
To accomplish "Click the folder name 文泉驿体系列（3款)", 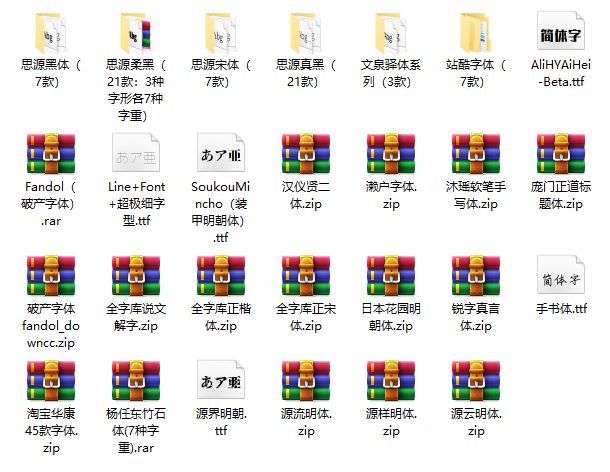I will click(x=391, y=73).
